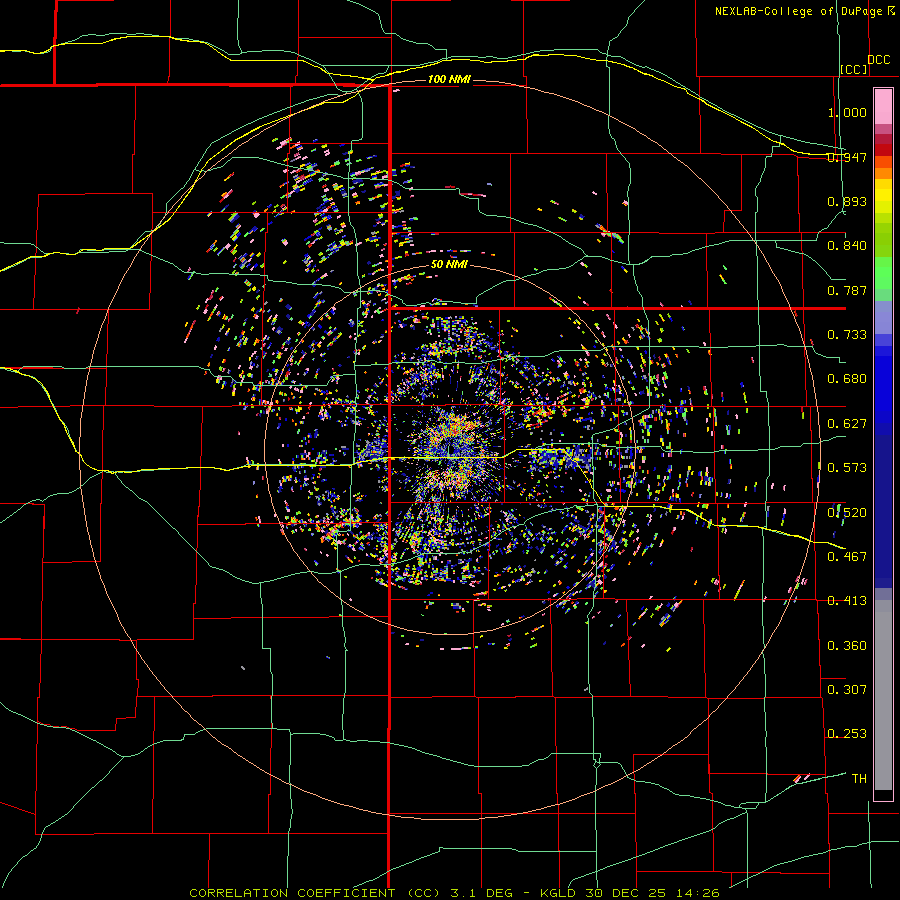Click the 0.627 scale value
The image size is (900, 900).
pos(847,424)
